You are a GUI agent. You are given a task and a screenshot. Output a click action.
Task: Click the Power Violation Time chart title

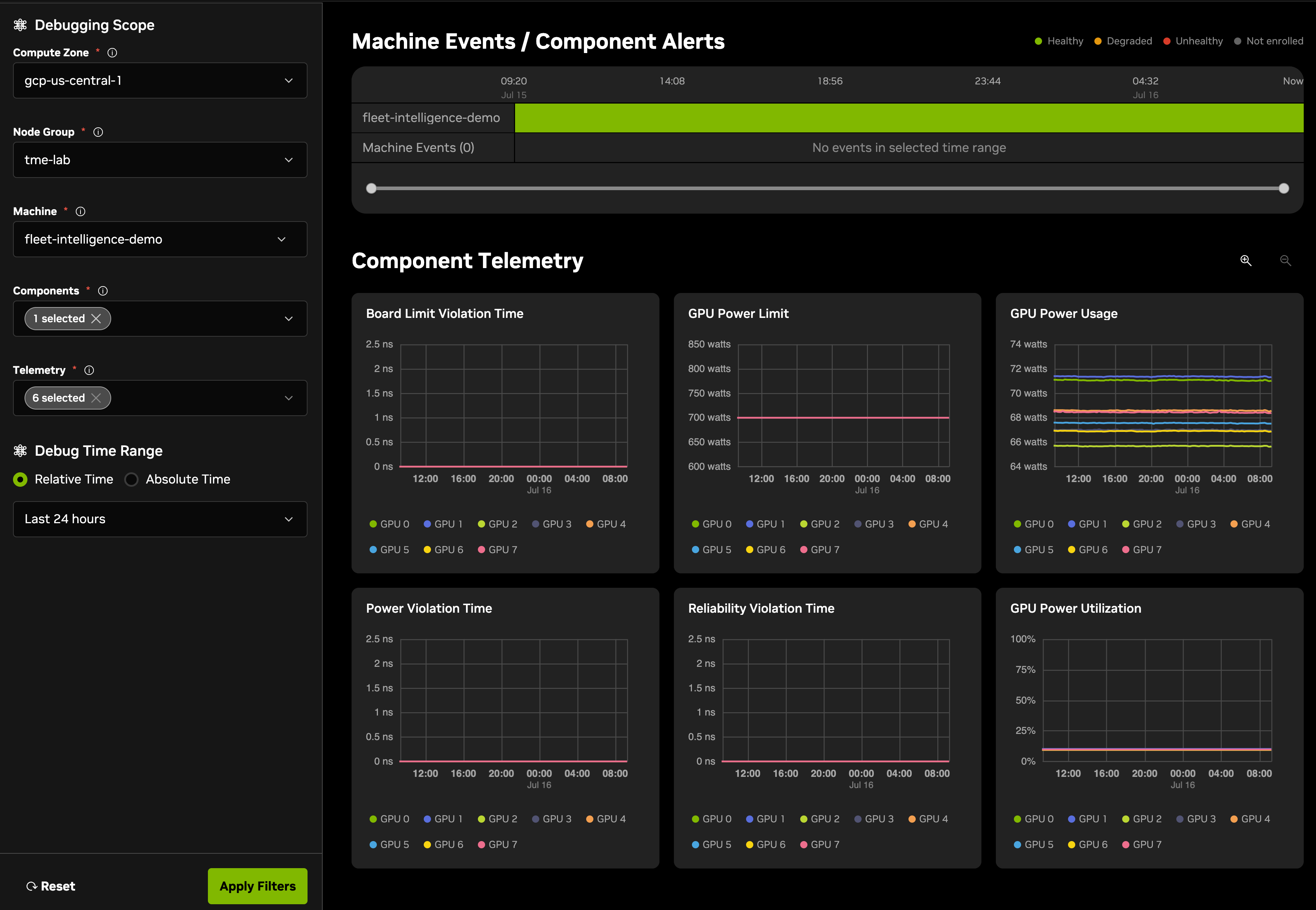(429, 608)
